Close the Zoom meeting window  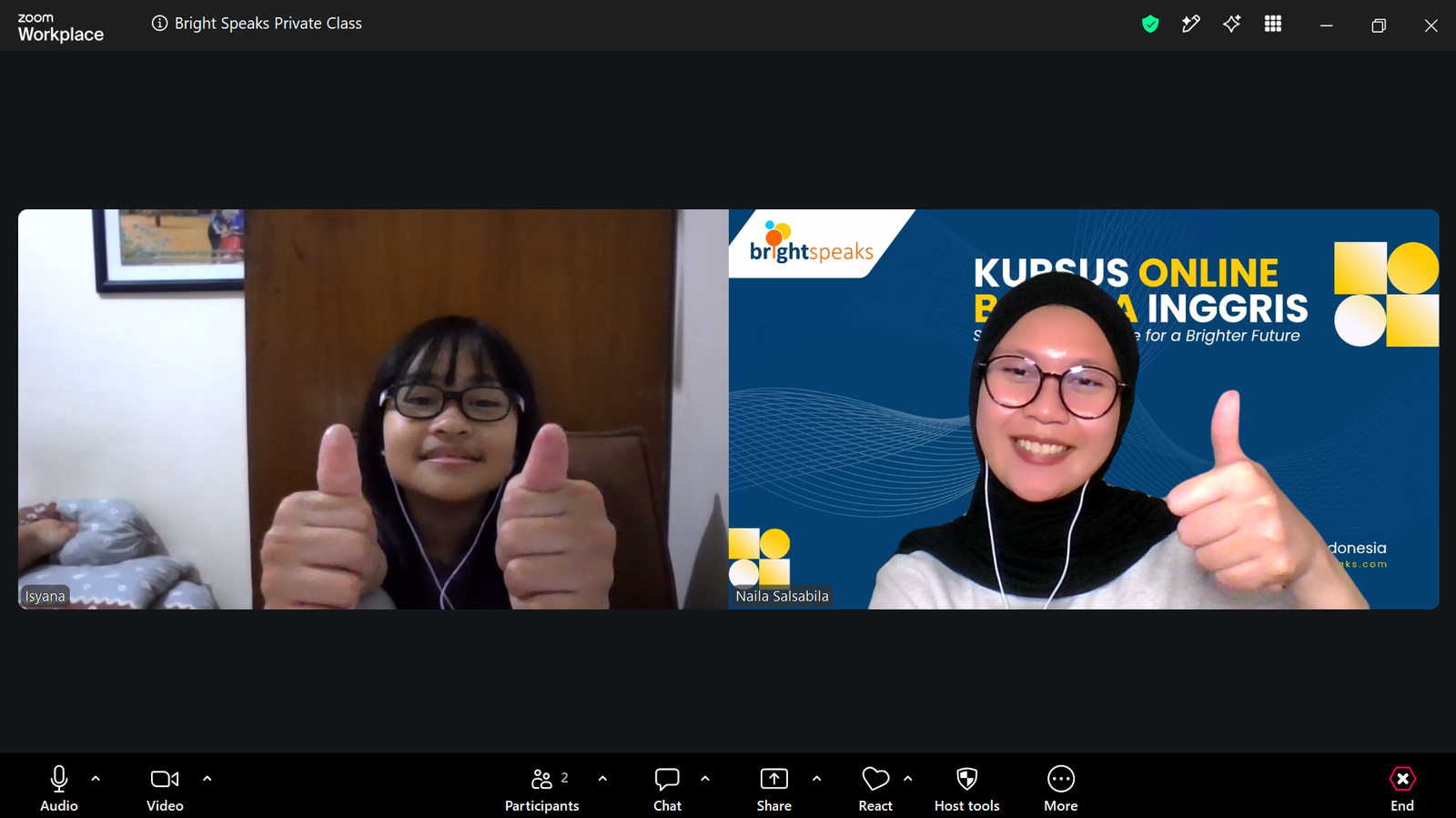[1431, 25]
